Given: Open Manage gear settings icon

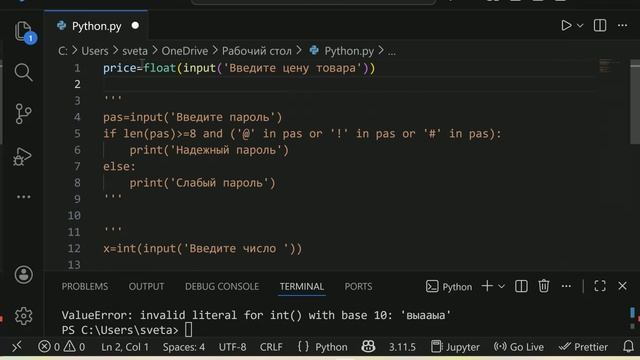Looking at the screenshot, I should pyautogui.click(x=23, y=316).
